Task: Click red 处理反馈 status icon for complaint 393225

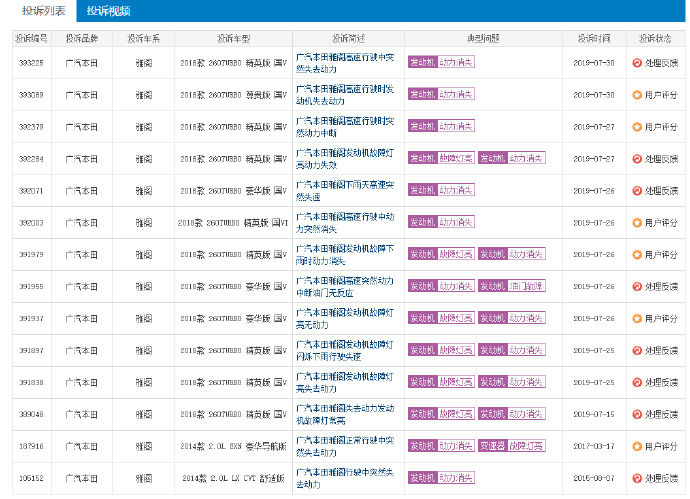Action: click(x=637, y=62)
